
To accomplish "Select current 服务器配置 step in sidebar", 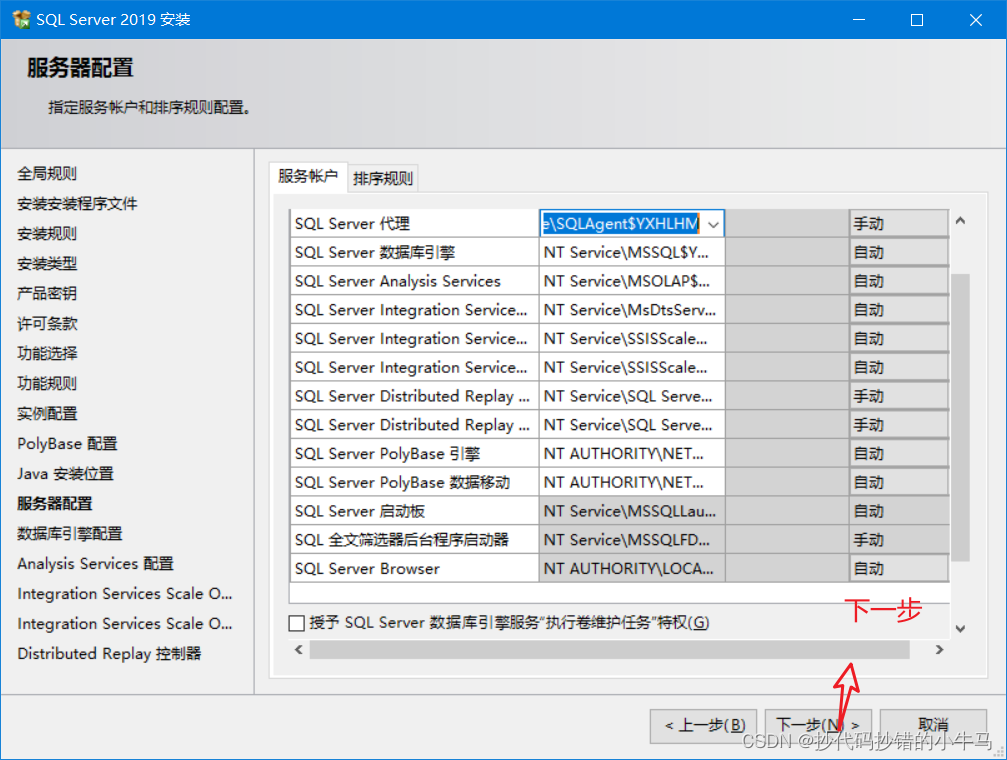I will [x=55, y=504].
